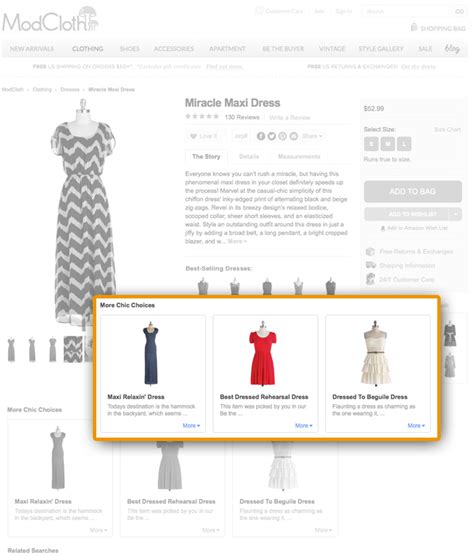Click the Write a Review link

[290, 117]
